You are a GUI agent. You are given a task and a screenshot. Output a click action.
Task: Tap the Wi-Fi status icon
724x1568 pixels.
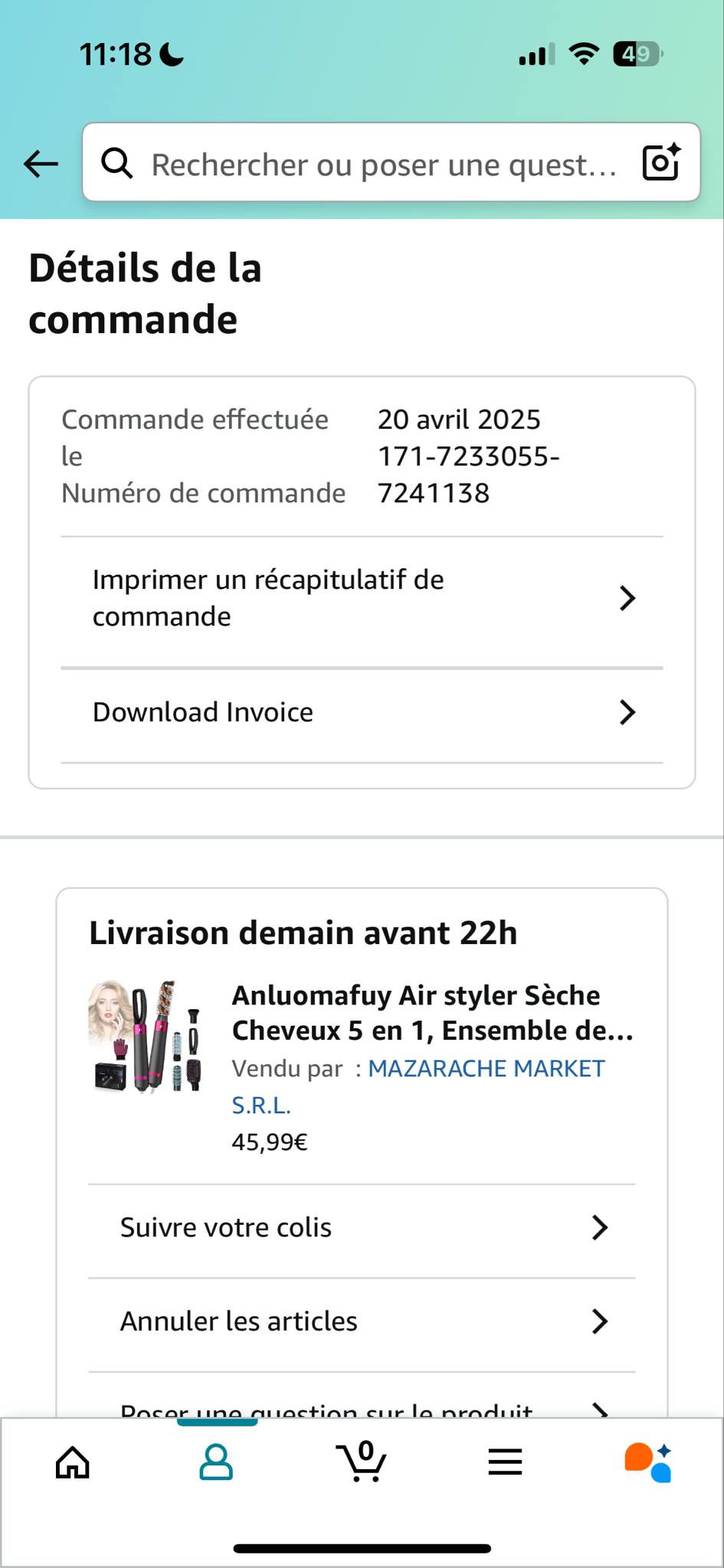point(584,54)
